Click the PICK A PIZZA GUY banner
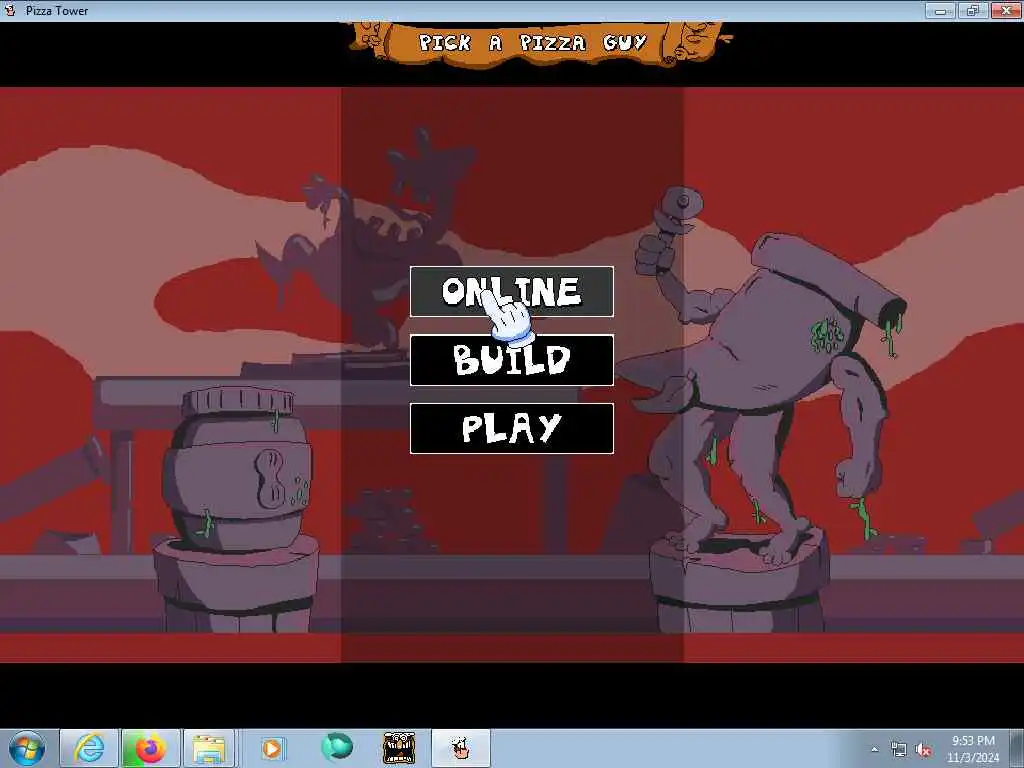The image size is (1024, 768). click(x=536, y=44)
